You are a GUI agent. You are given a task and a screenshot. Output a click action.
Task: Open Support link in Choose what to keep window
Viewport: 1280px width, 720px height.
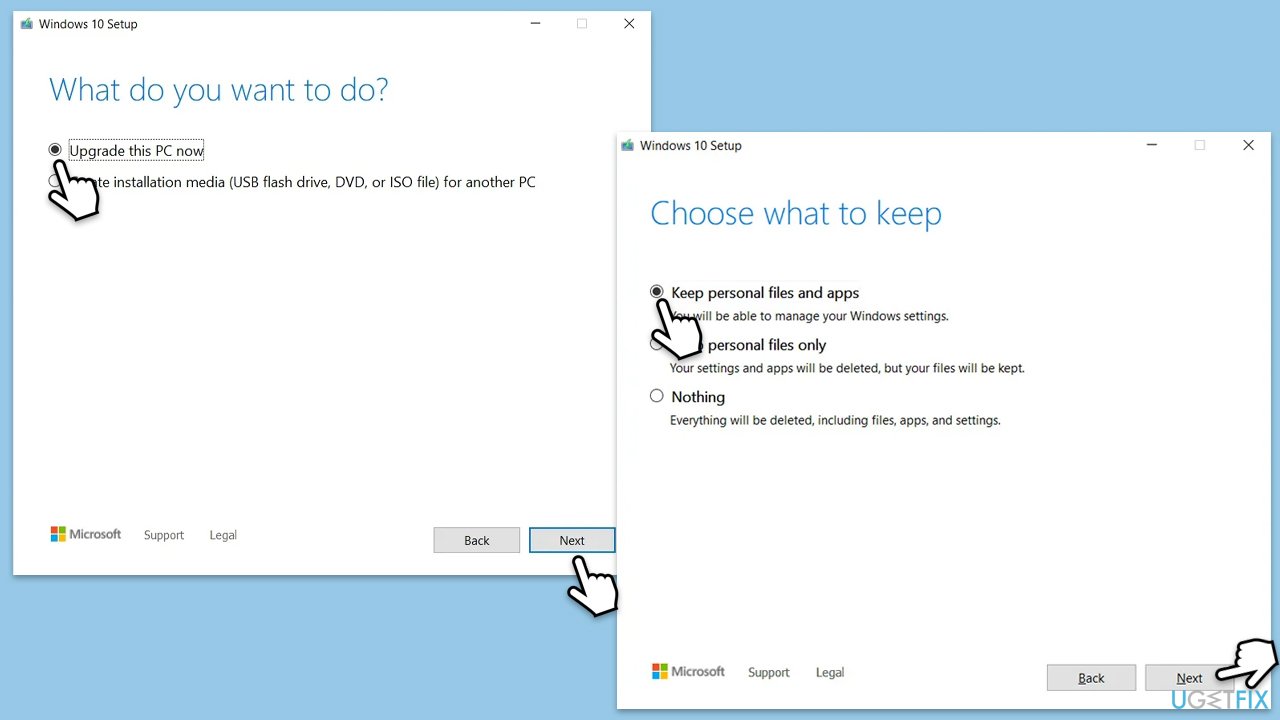tap(768, 672)
